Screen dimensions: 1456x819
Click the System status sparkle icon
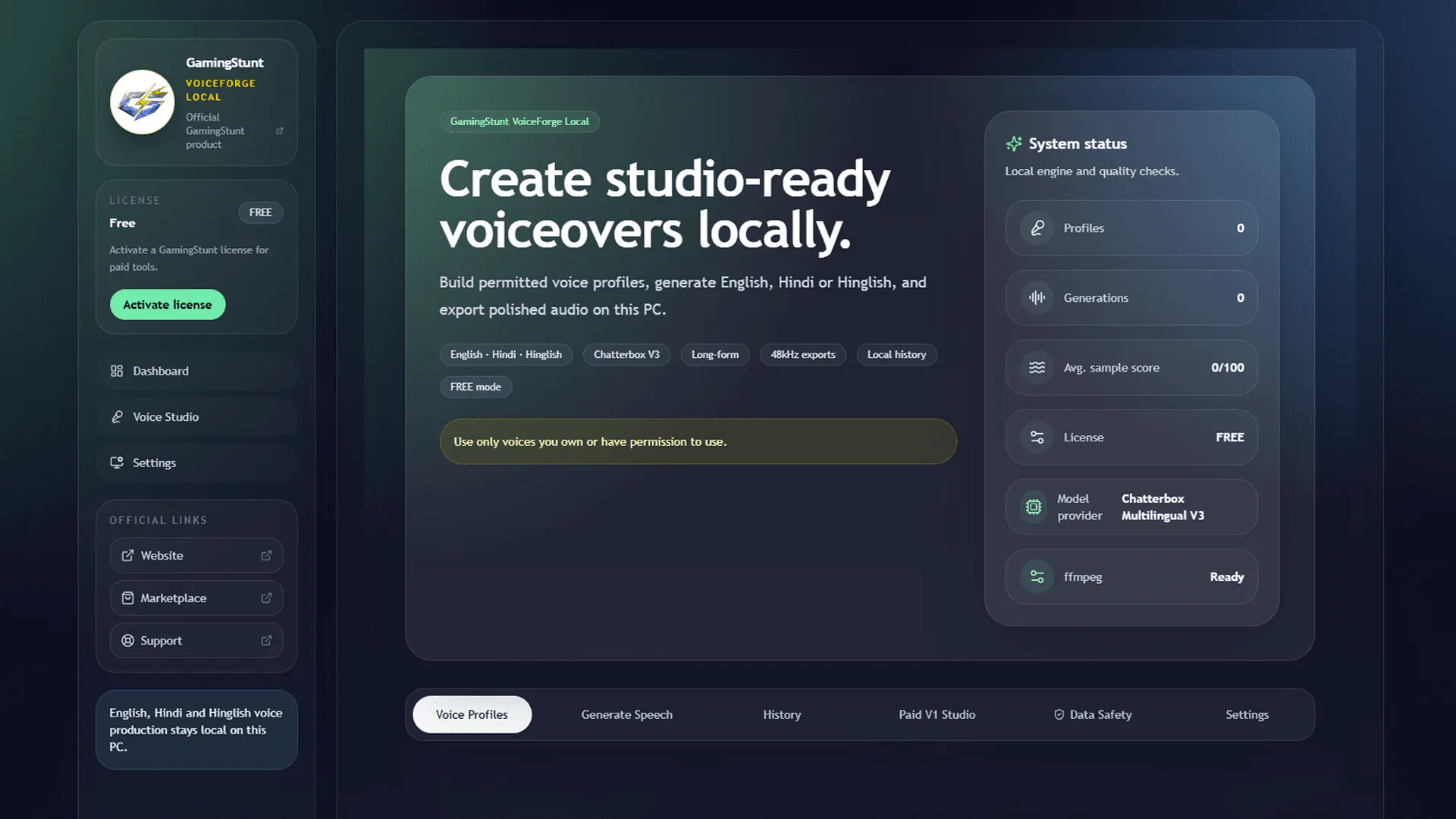[x=1014, y=144]
